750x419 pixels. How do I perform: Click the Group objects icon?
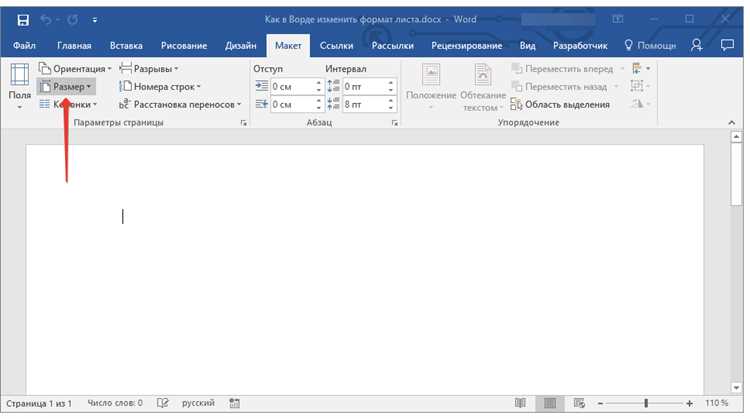[x=640, y=86]
